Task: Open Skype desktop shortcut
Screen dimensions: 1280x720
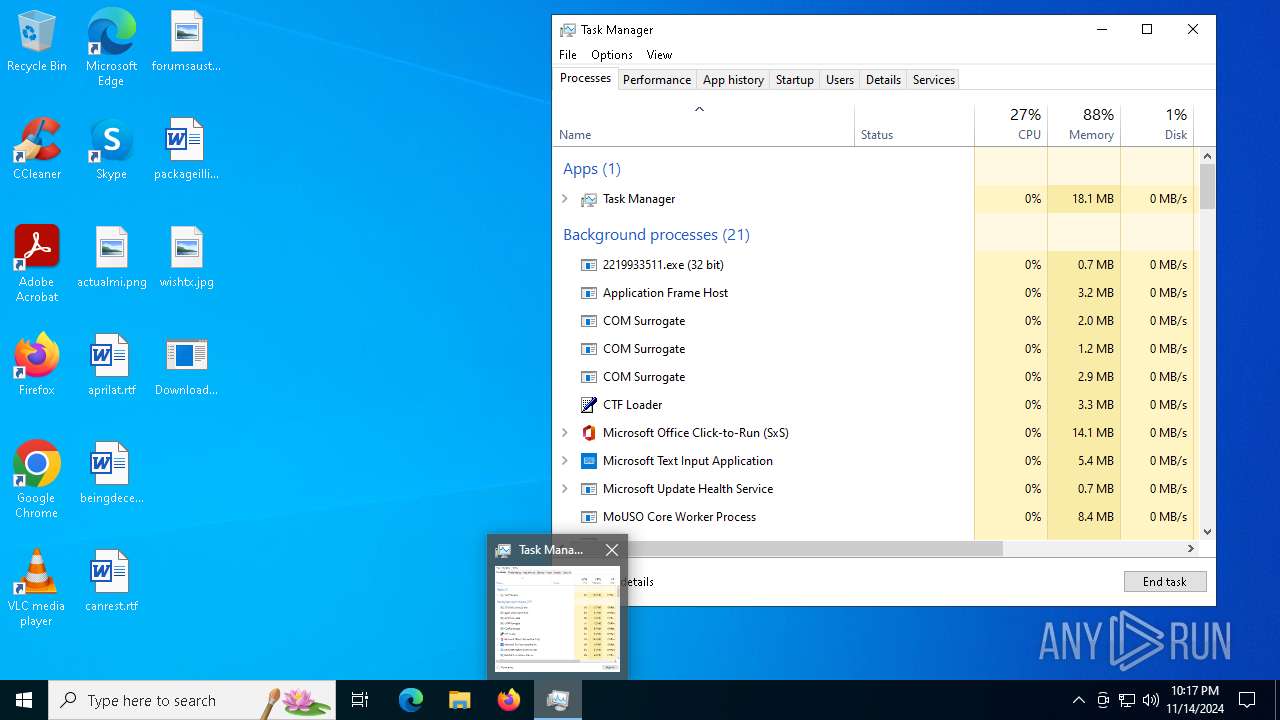Action: point(111,150)
